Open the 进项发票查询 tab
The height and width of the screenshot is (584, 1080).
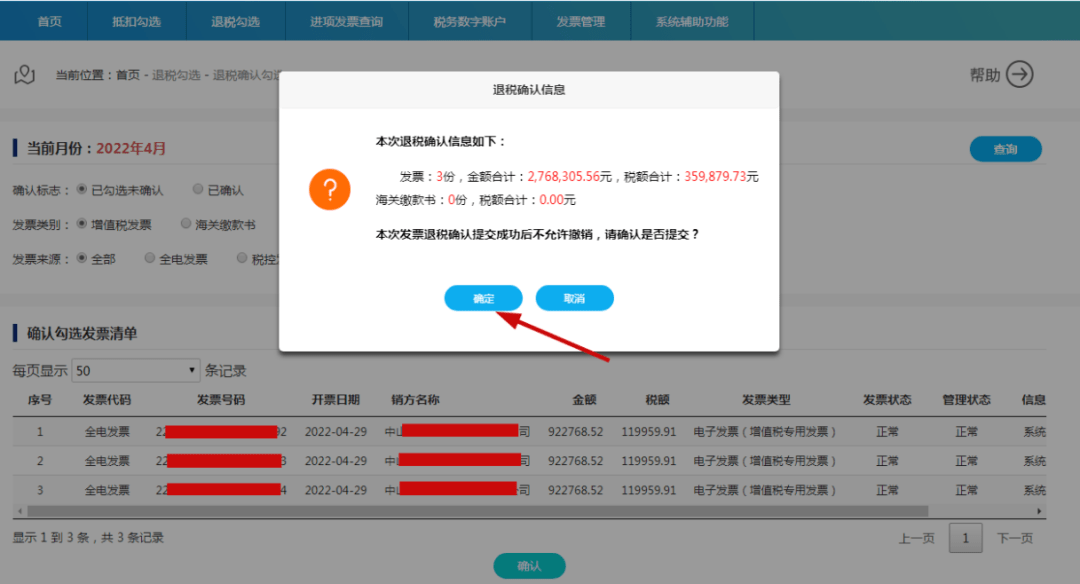pos(346,20)
